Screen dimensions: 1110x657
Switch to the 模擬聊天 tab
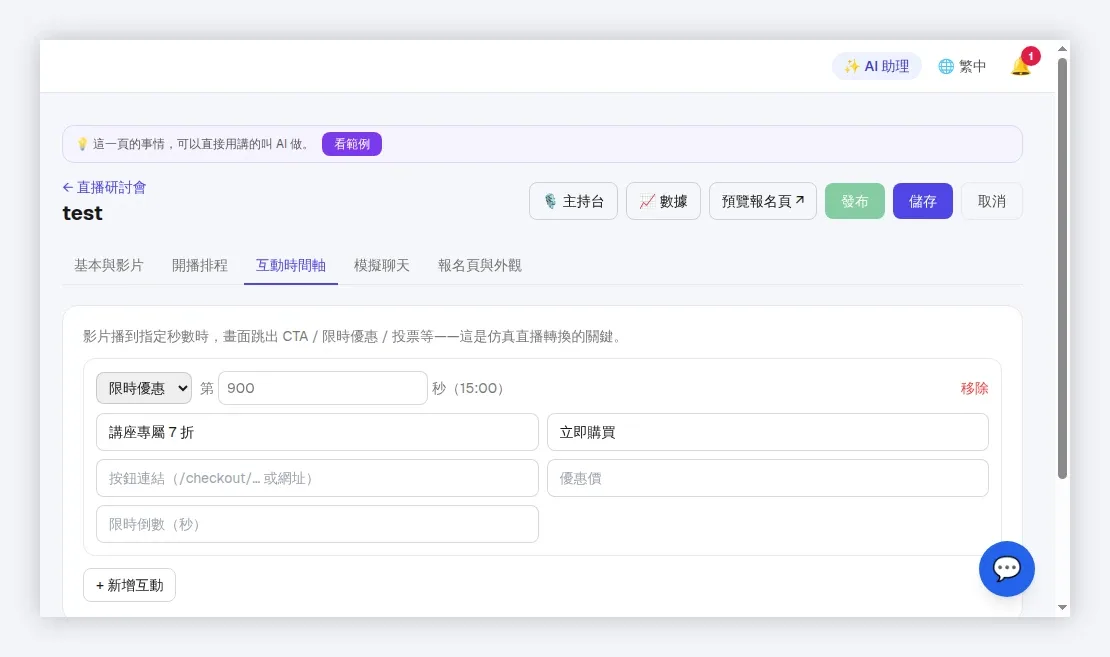(x=382, y=265)
